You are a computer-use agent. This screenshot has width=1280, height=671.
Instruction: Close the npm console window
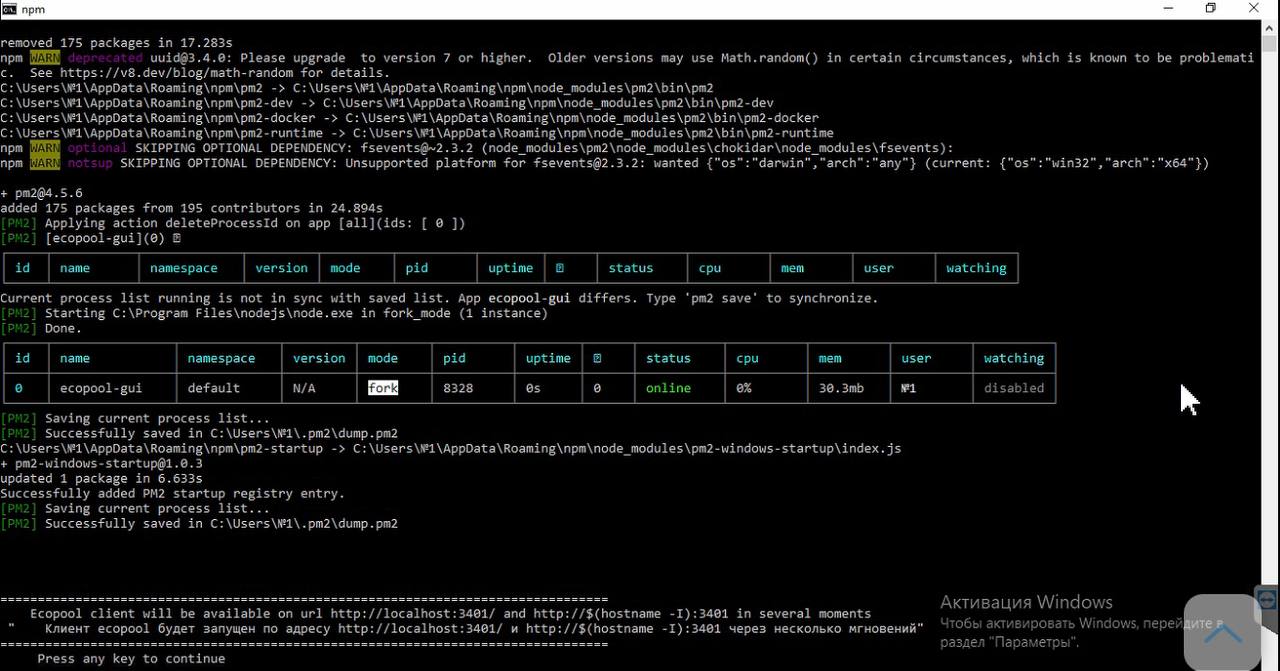tap(1255, 9)
